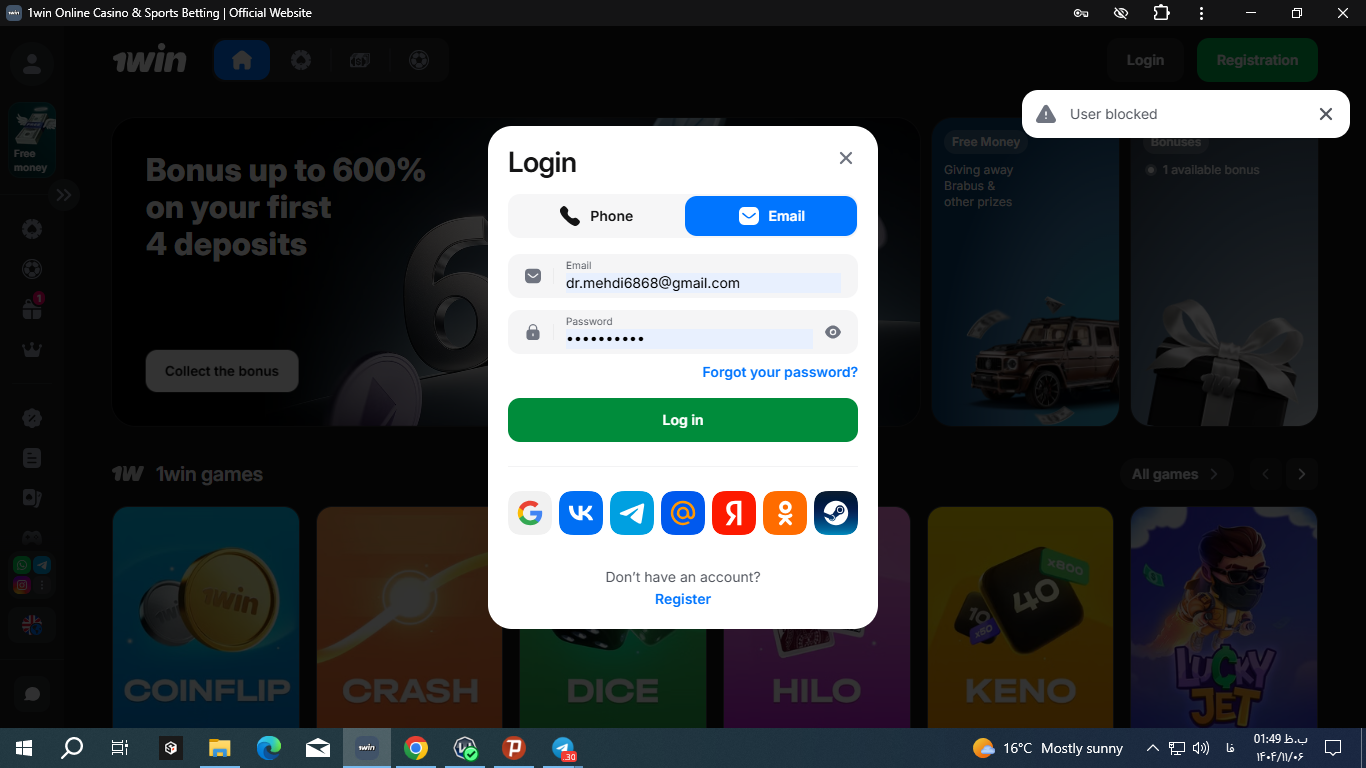Sign in via the Steam icon
Image resolution: width=1366 pixels, height=768 pixels.
(836, 513)
